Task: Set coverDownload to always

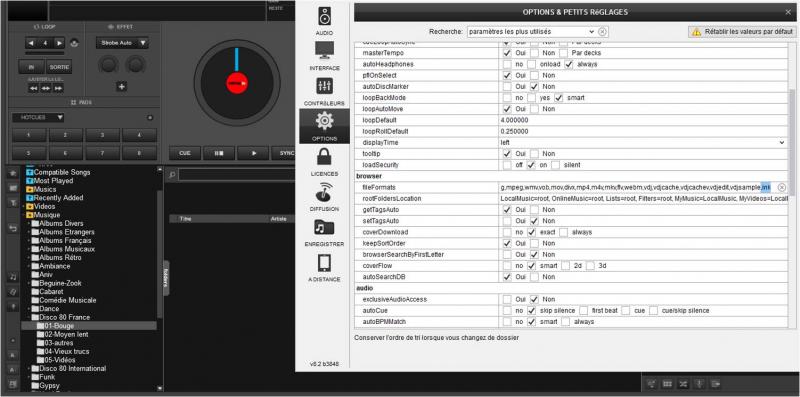Action: point(563,232)
